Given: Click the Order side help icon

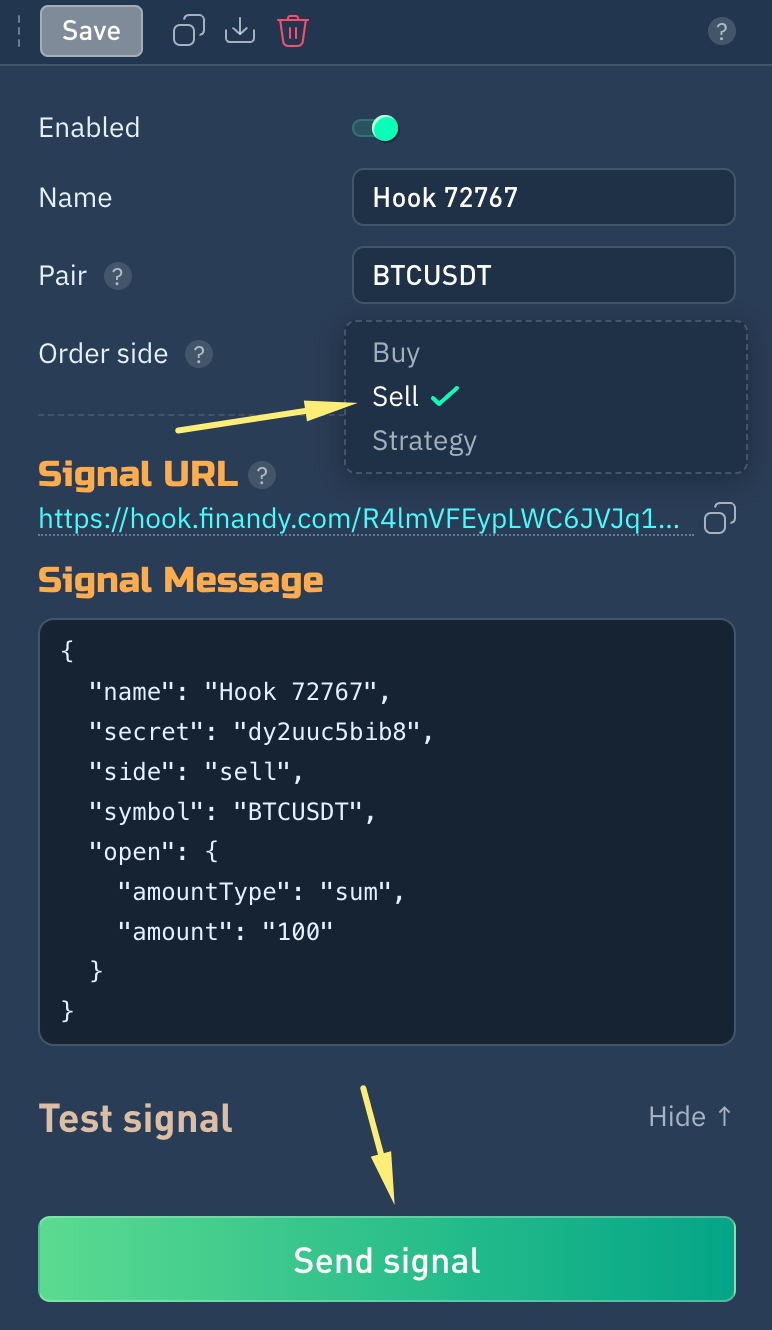Looking at the screenshot, I should coord(199,354).
